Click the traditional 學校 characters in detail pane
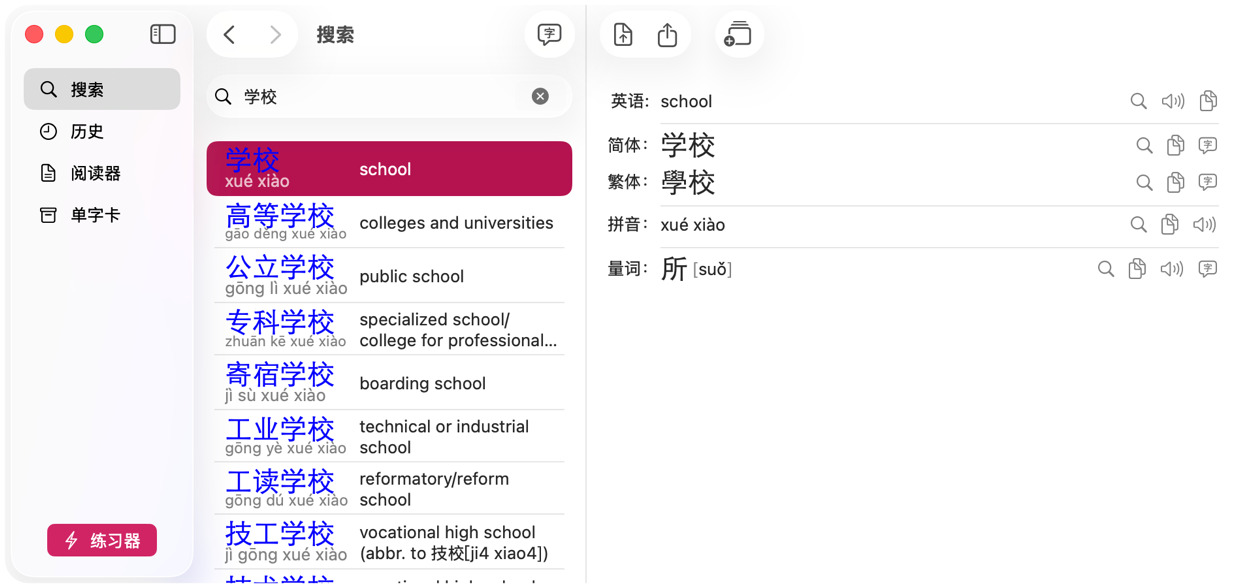The width and height of the screenshot is (1240, 588). pyautogui.click(x=688, y=183)
